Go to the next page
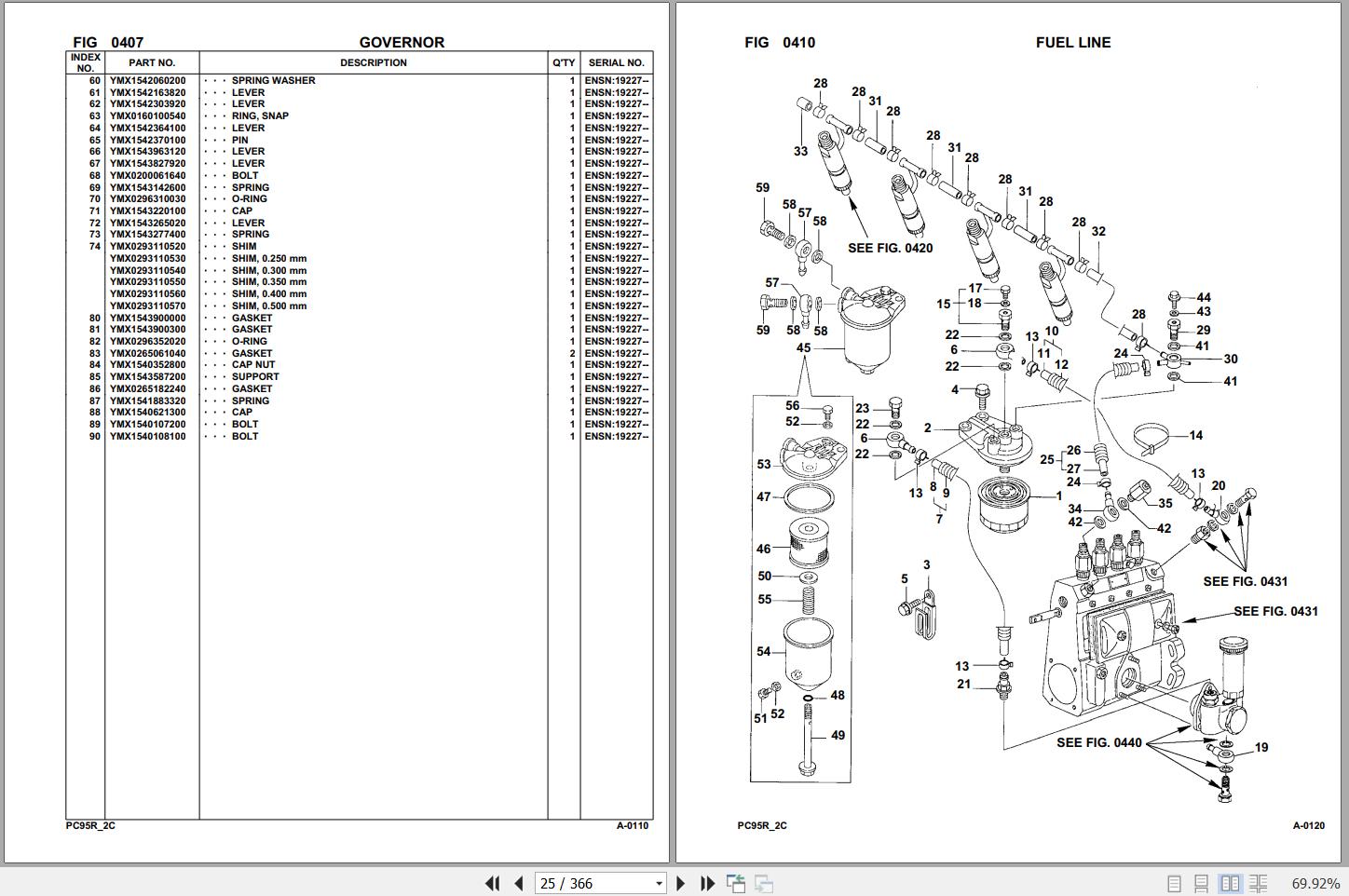The image size is (1349, 896). (680, 883)
